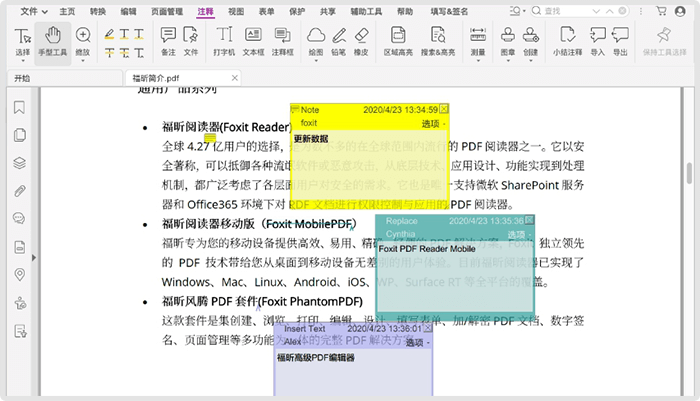Open the Stamp tool (图章)
This screenshot has height=401, width=700.
point(508,41)
